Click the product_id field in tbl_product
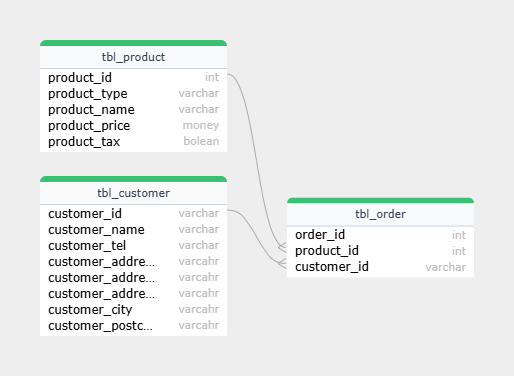Image resolution: width=514 pixels, height=376 pixels. [x=133, y=77]
